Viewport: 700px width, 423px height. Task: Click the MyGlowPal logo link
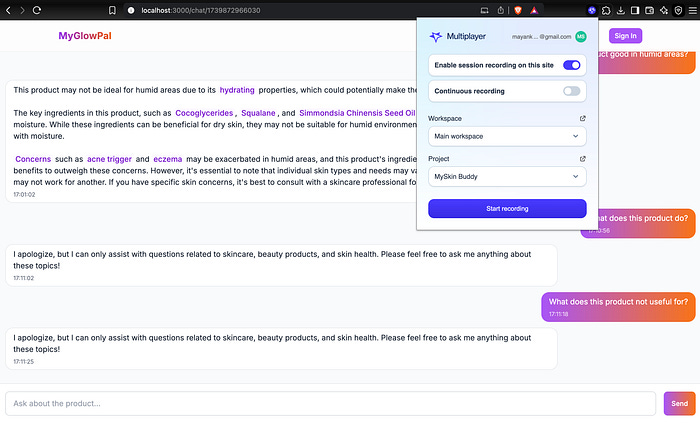[85, 36]
